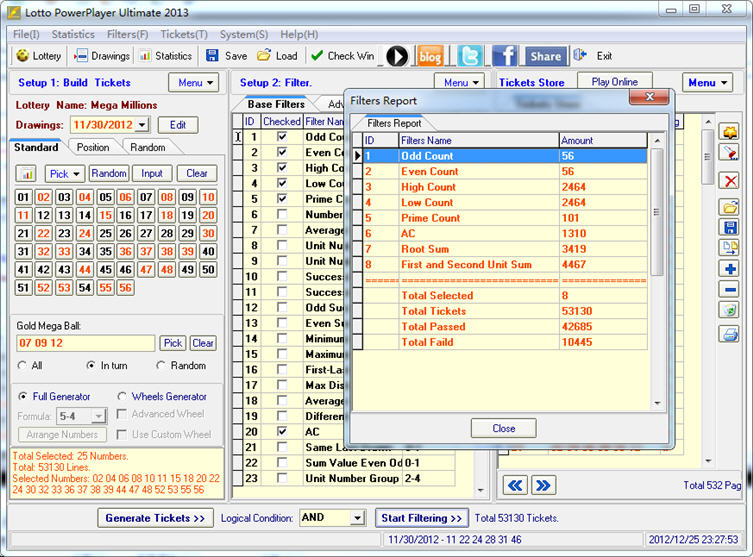Click the recycle bin icon in Tickets Store sidebar
This screenshot has width=753, height=557.
(730, 310)
